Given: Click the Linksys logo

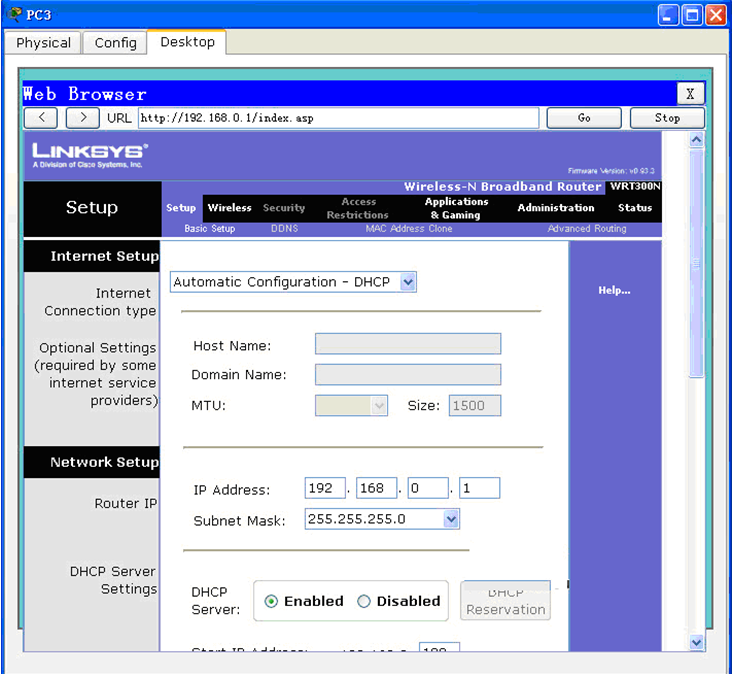Looking at the screenshot, I should point(90,155).
